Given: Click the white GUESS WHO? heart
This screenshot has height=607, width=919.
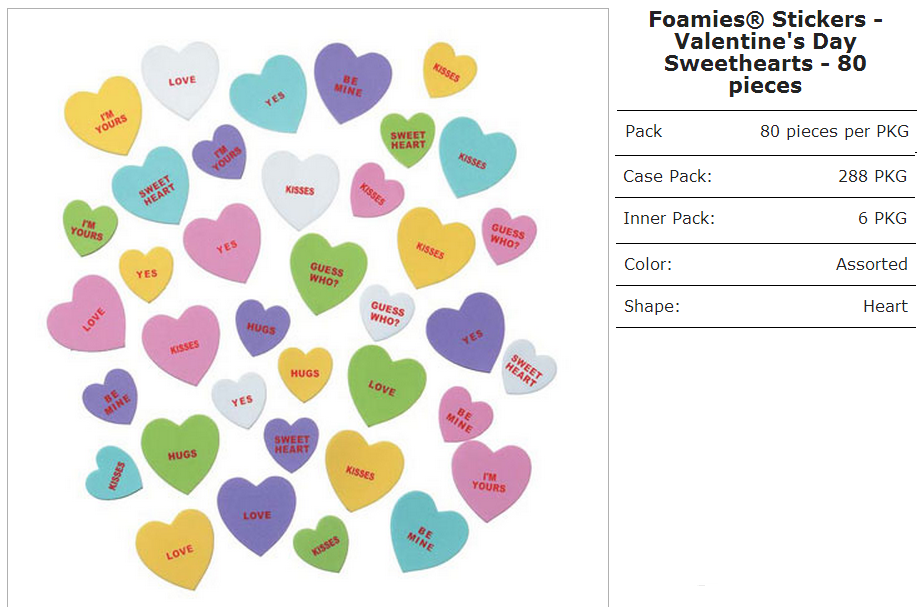Looking at the screenshot, I should click(387, 313).
